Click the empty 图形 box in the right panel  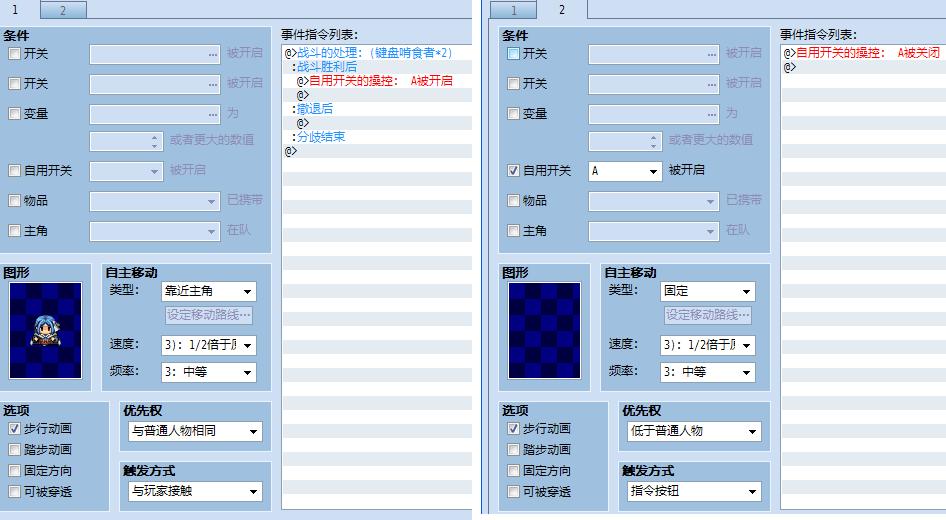544,331
